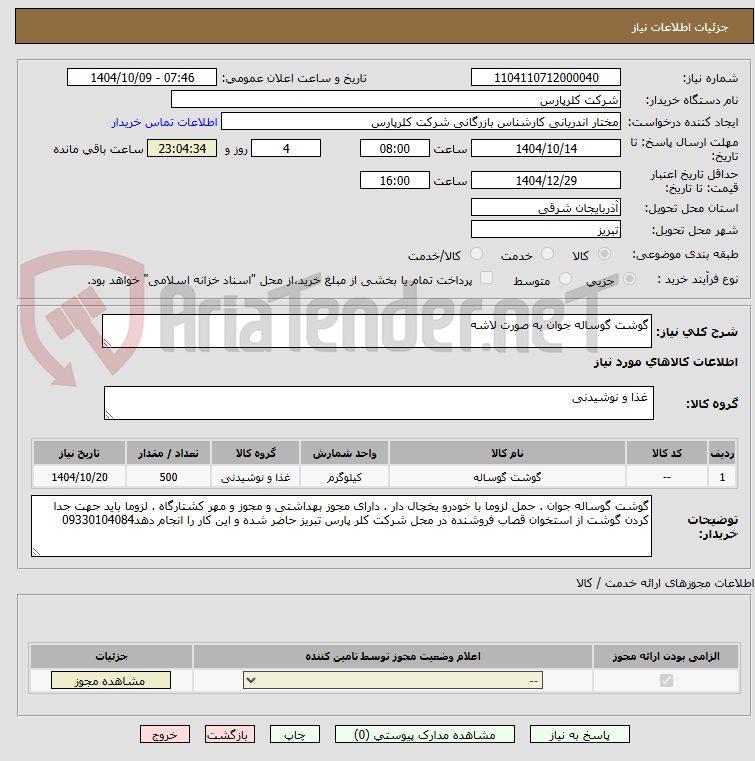Click the تاریخ نیاز column header
The width and height of the screenshot is (755, 761).
(x=80, y=453)
